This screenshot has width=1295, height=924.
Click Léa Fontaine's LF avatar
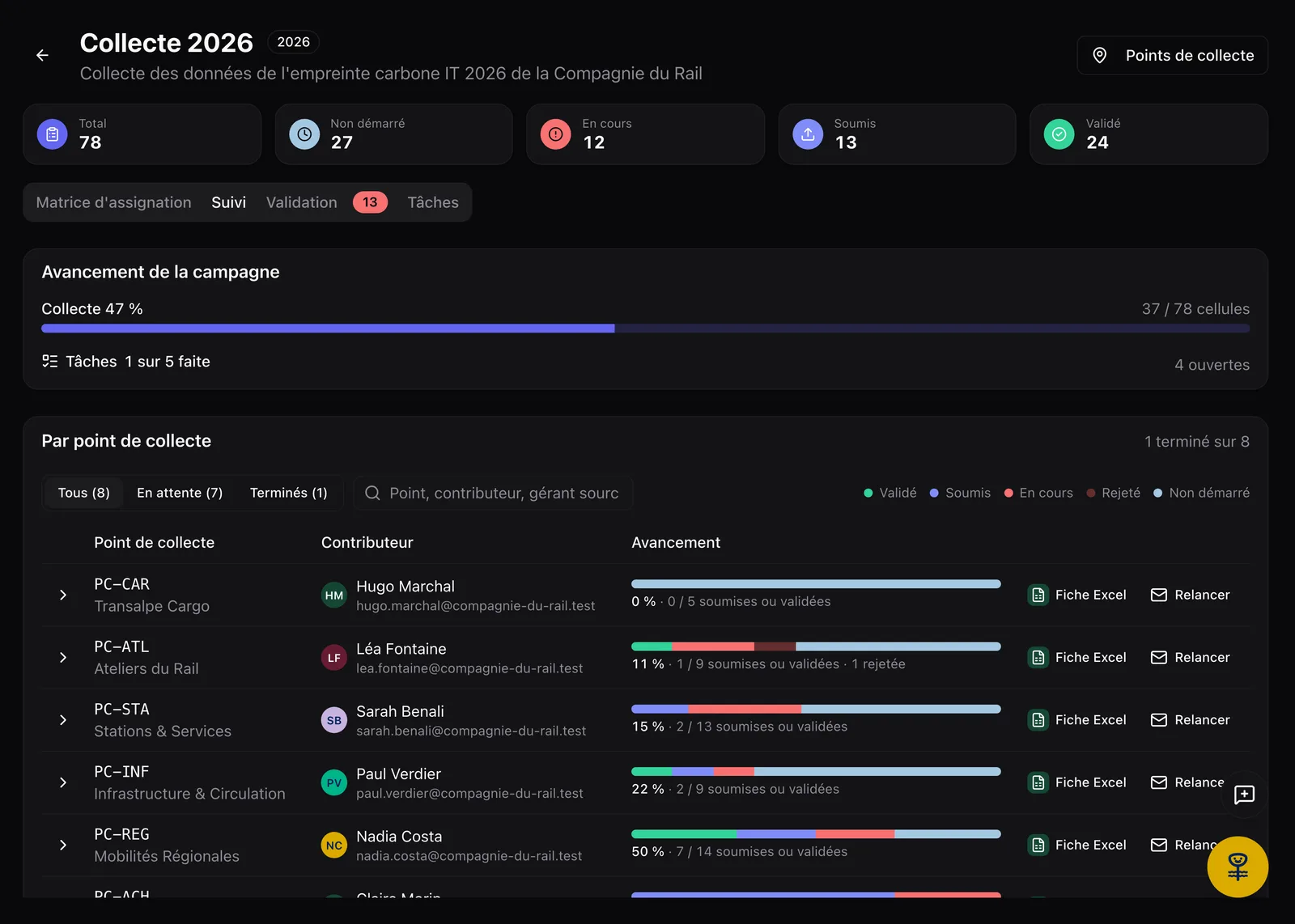334,658
